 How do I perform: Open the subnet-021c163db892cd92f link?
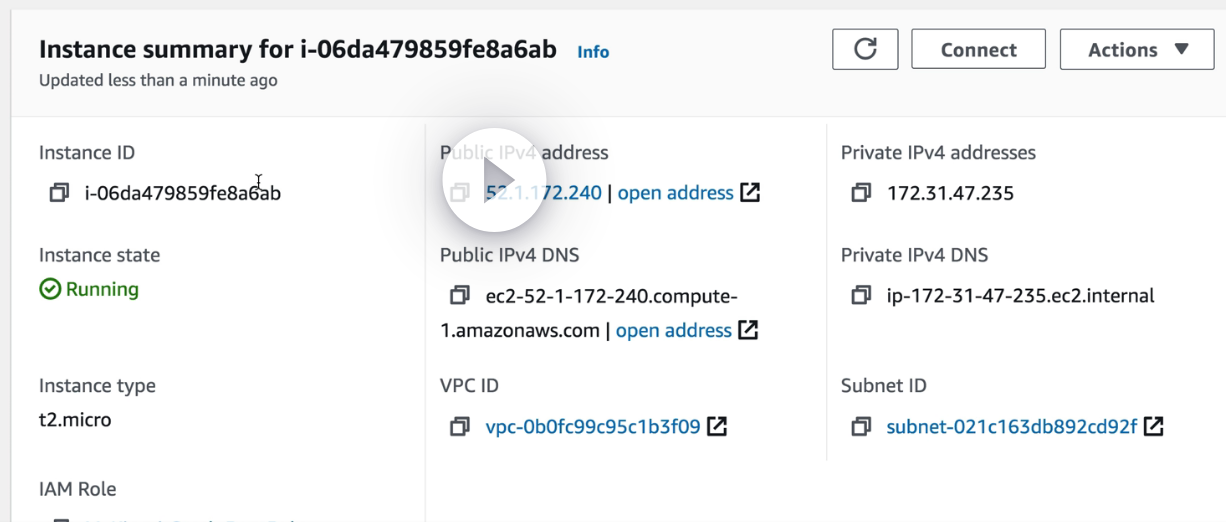tap(1012, 427)
